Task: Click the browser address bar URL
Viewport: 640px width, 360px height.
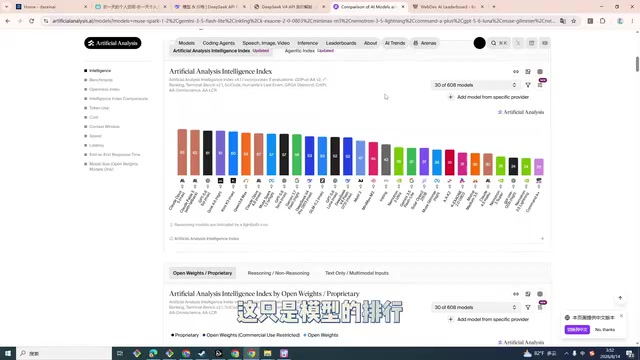Action: click(304, 21)
